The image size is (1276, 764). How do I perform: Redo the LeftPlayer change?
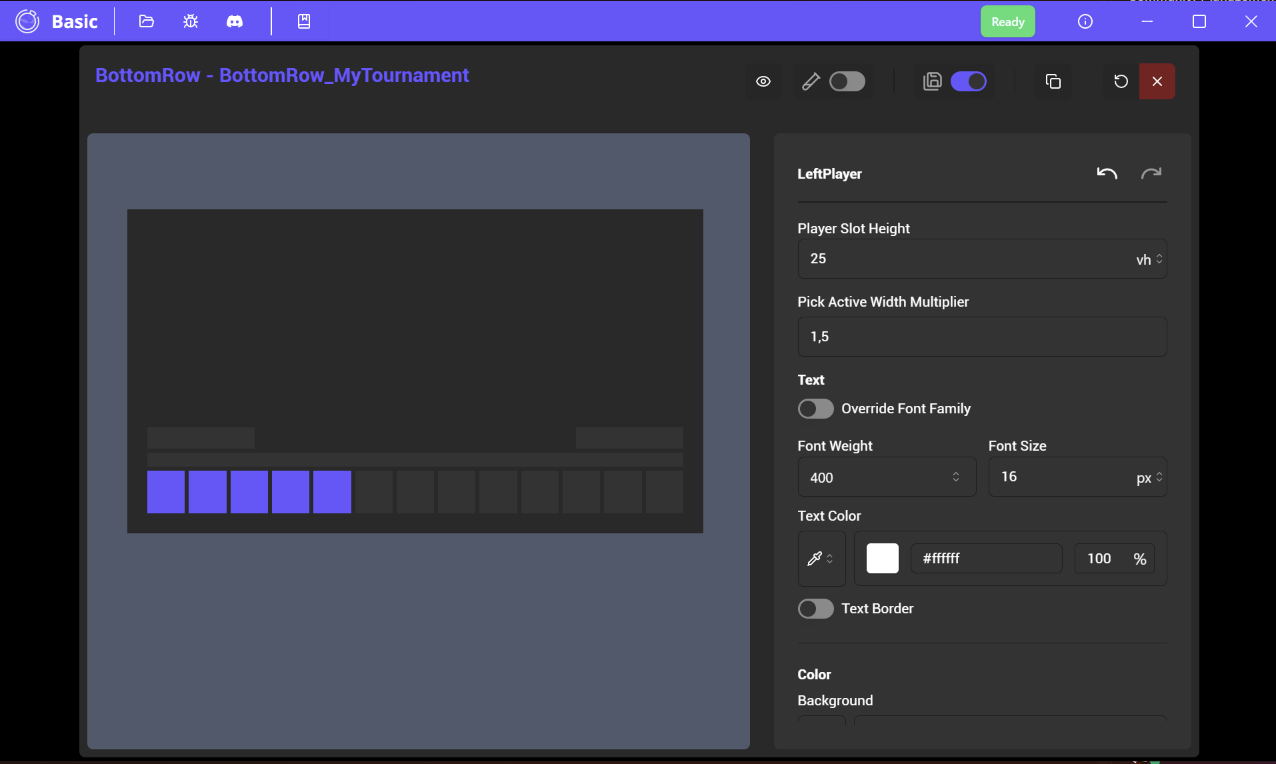[x=1151, y=174]
